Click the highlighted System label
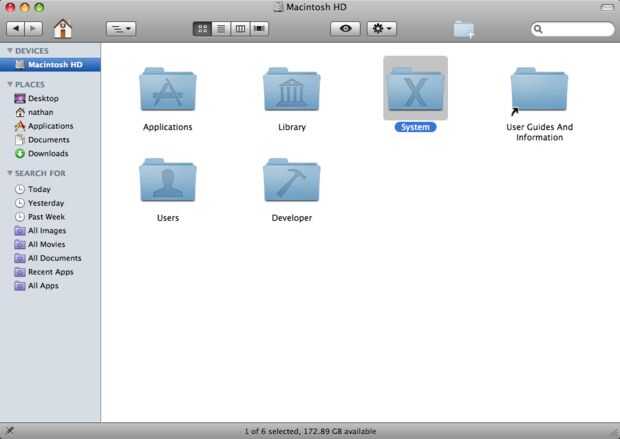This screenshot has width=620, height=439. pyautogui.click(x=415, y=127)
